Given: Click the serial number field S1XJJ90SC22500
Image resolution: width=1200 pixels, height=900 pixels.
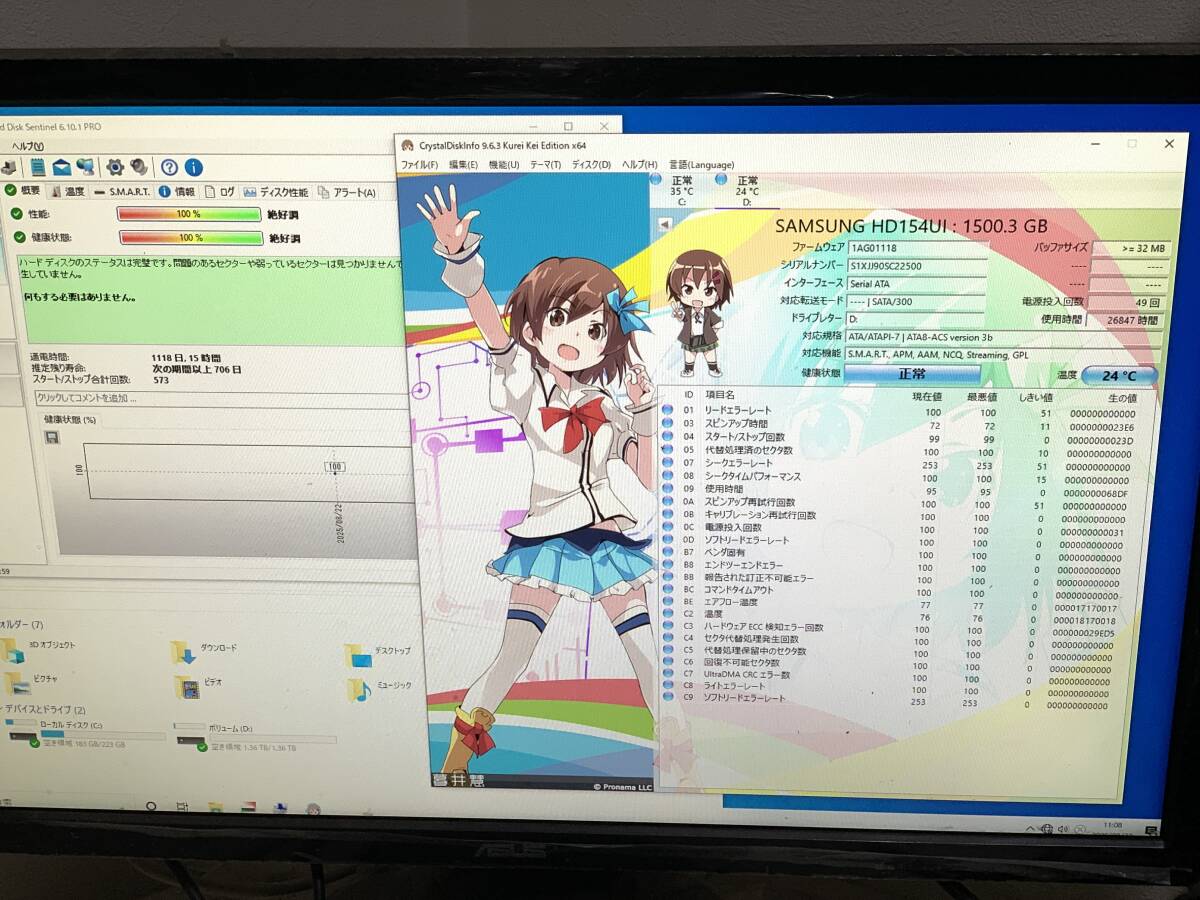Looking at the screenshot, I should click(x=917, y=266).
